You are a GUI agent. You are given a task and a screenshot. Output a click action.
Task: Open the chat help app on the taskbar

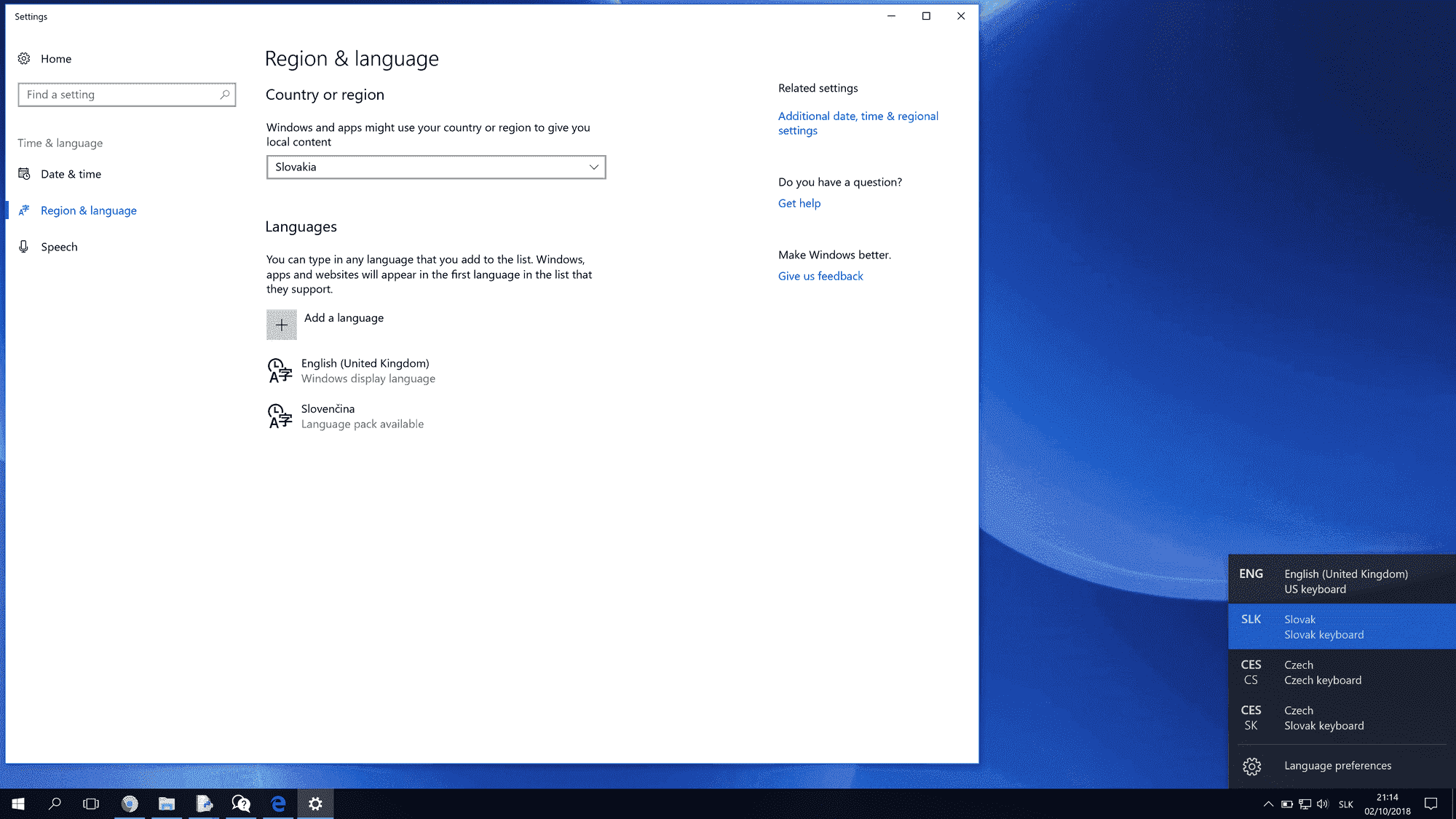pos(241,804)
